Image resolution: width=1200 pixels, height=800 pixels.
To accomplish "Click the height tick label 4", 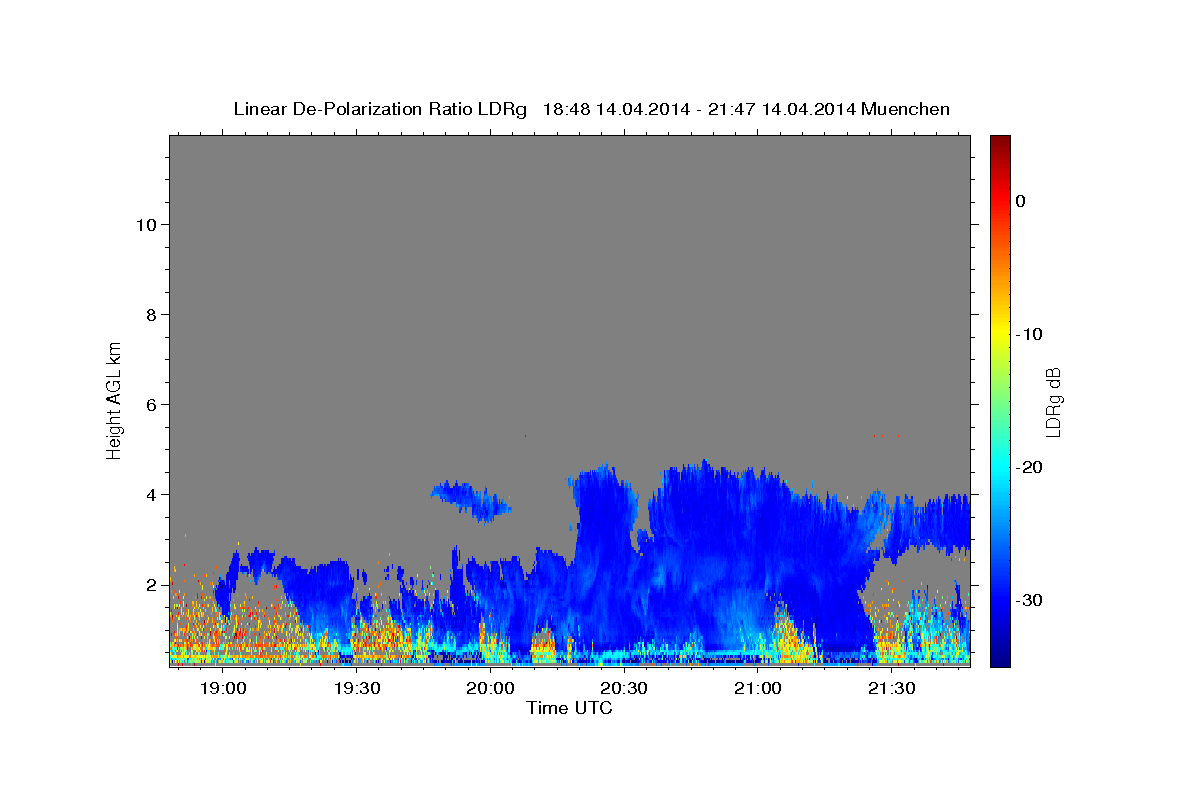I will pyautogui.click(x=151, y=495).
